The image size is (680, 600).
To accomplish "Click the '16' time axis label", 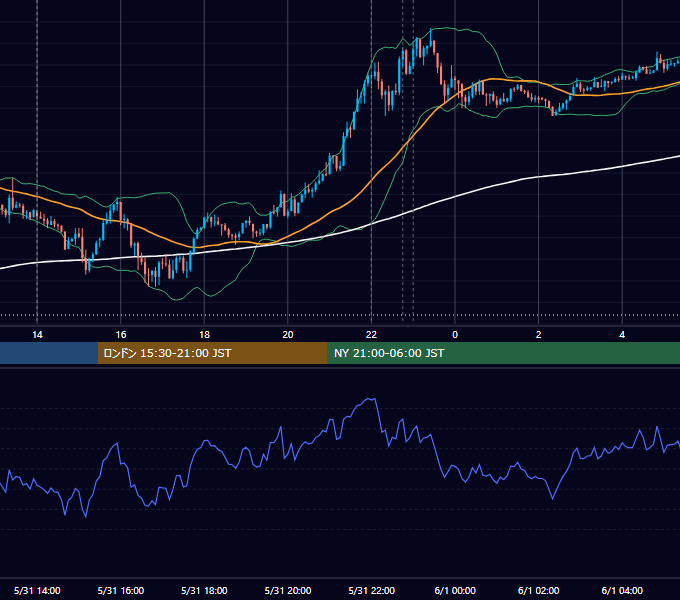I will point(121,335).
